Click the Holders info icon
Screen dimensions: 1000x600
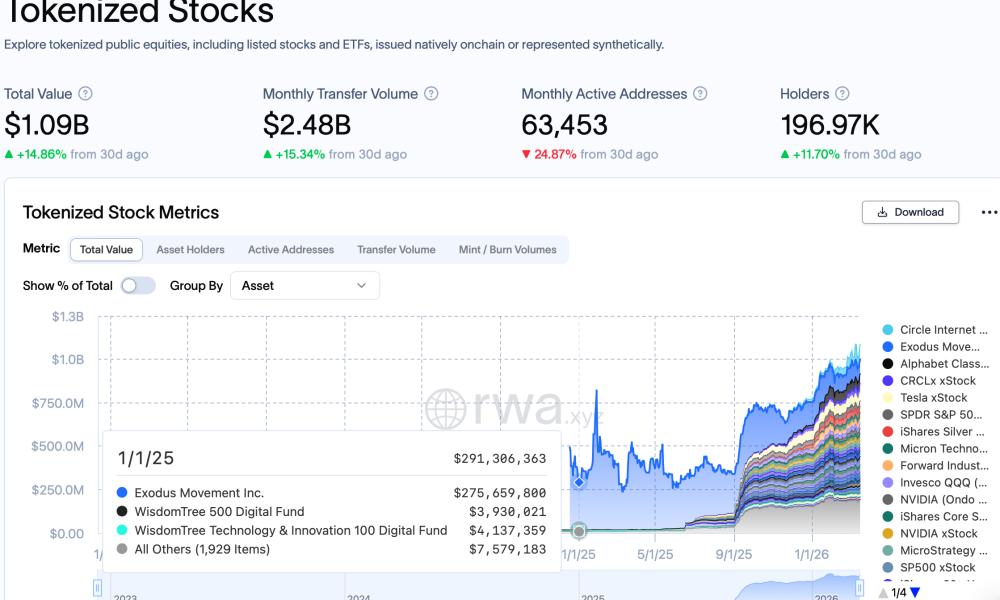842,94
